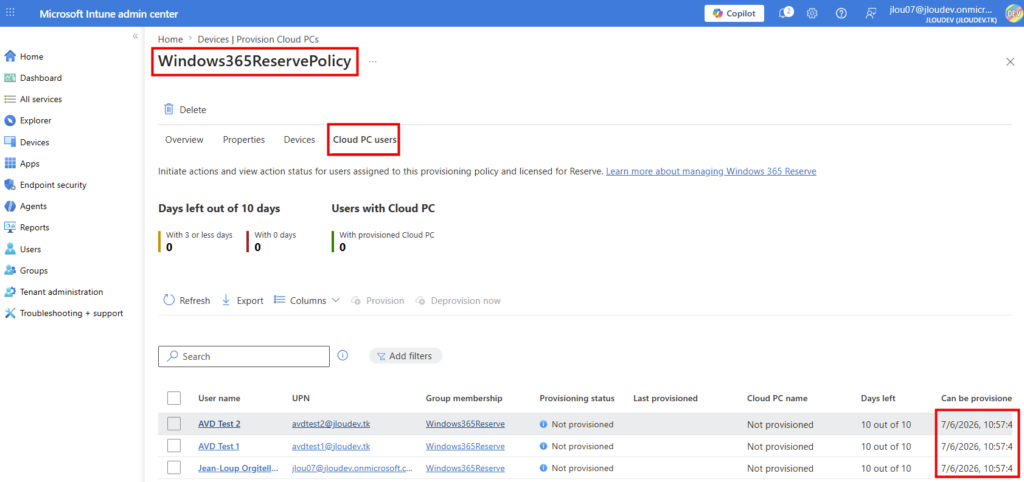Export the user list
1024x482 pixels.
point(242,300)
